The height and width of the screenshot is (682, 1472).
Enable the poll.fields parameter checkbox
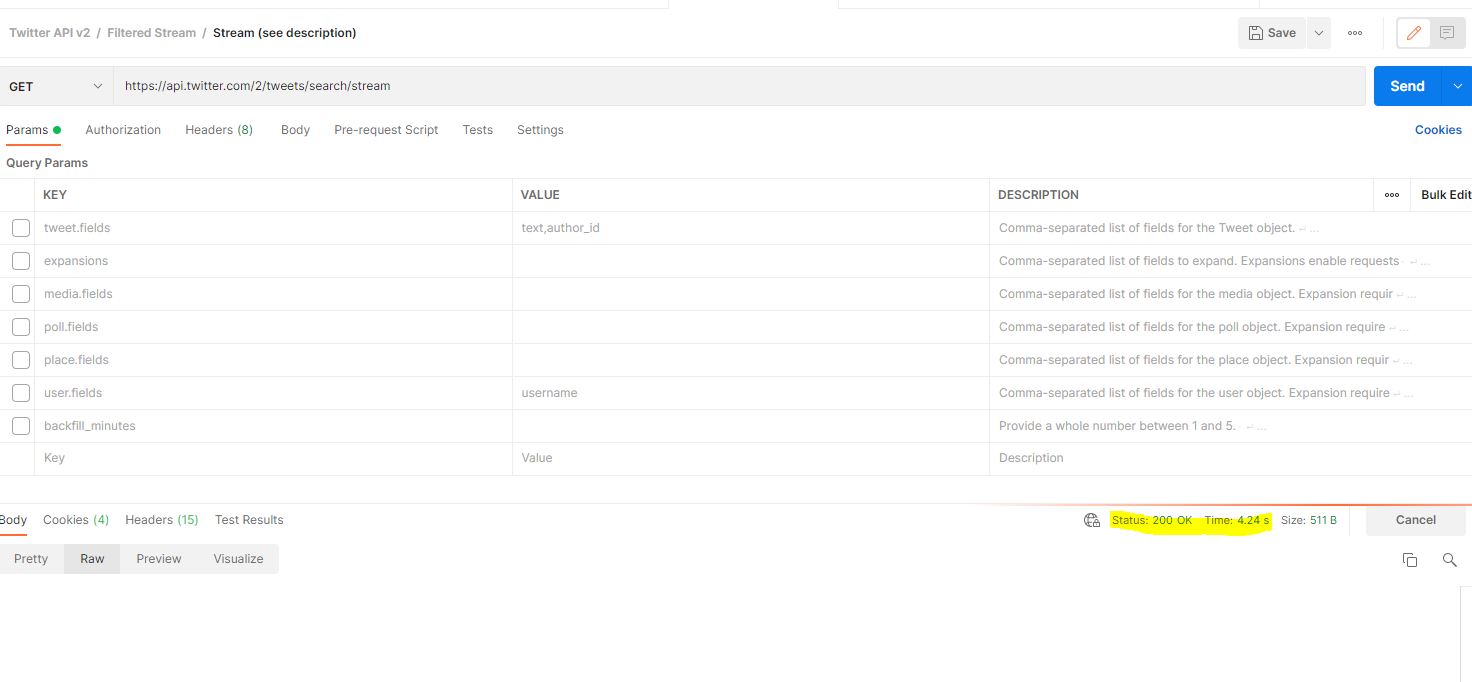point(21,327)
